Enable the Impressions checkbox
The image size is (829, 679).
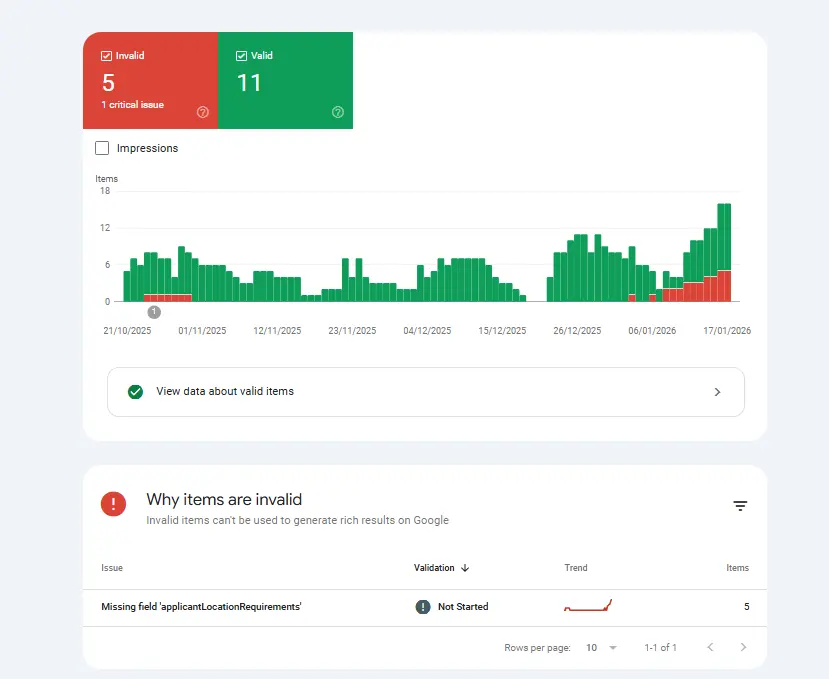tap(102, 148)
